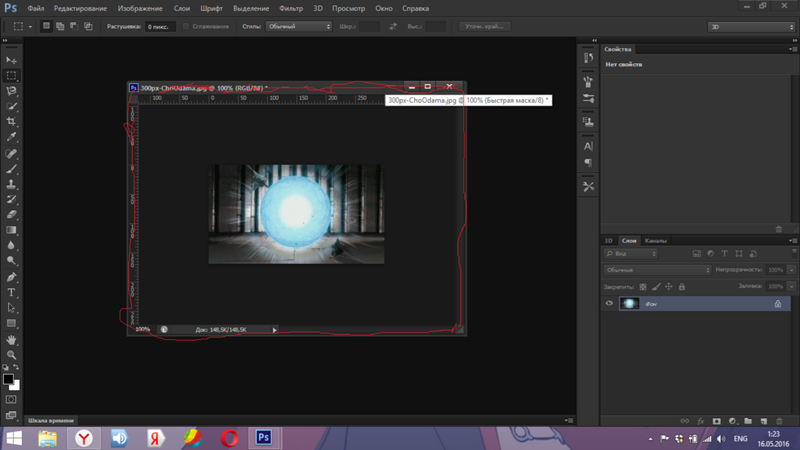800x450 pixels.
Task: Enable the Сглаживание checkbox
Action: pos(186,27)
